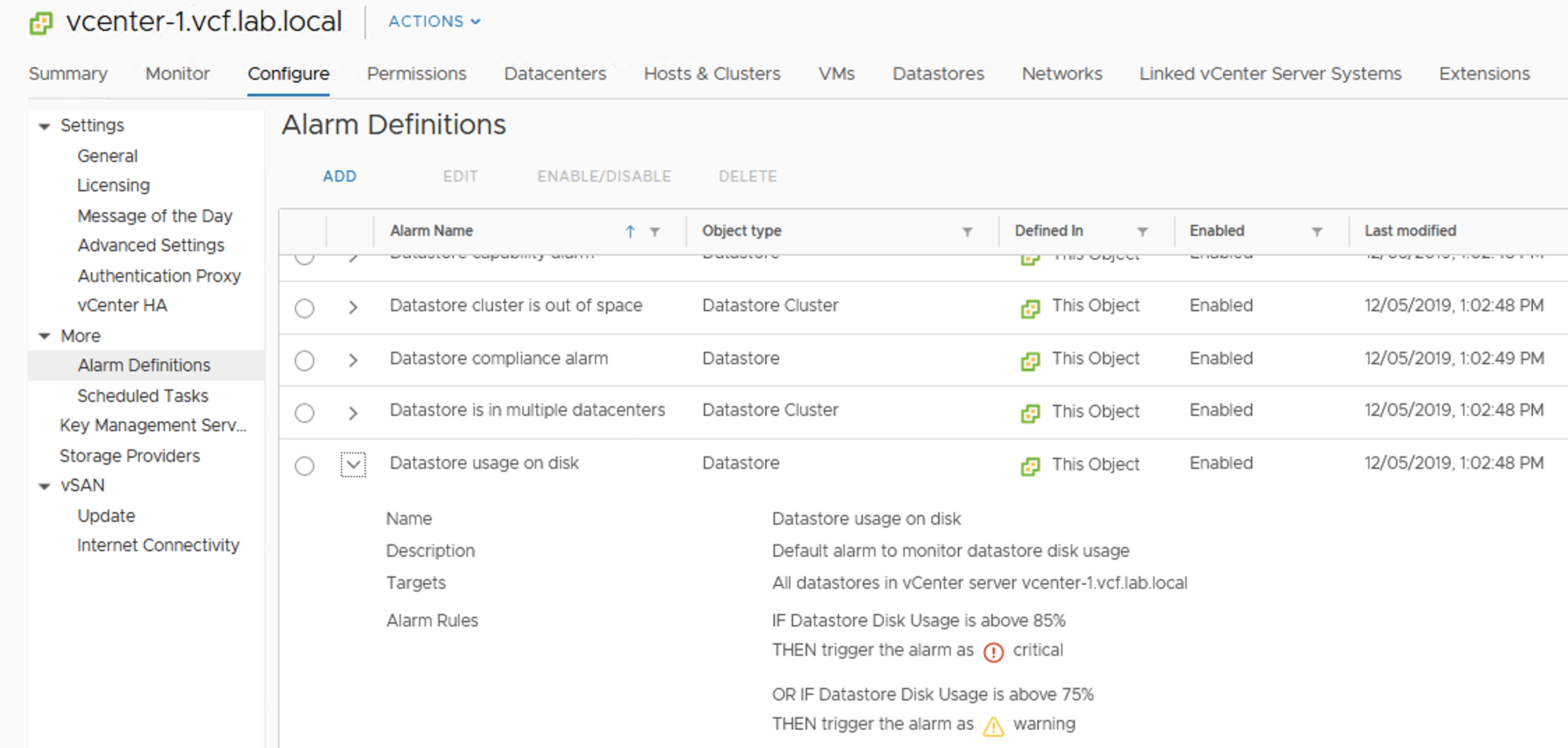Click the ENABLE/DISABLE button

[x=604, y=176]
